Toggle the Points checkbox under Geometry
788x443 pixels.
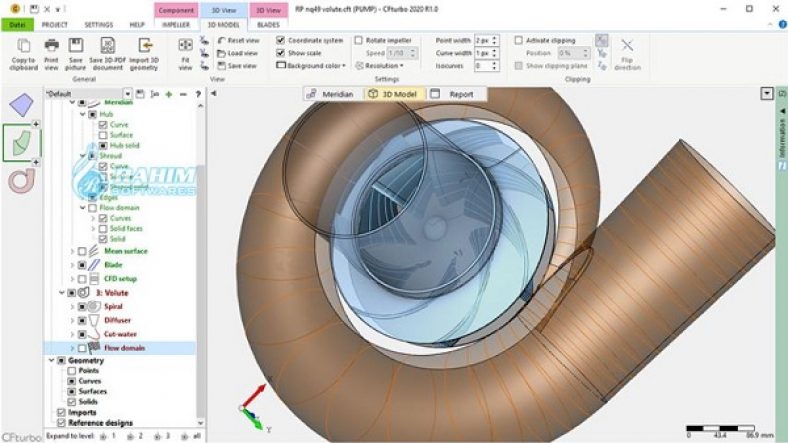click(x=71, y=371)
